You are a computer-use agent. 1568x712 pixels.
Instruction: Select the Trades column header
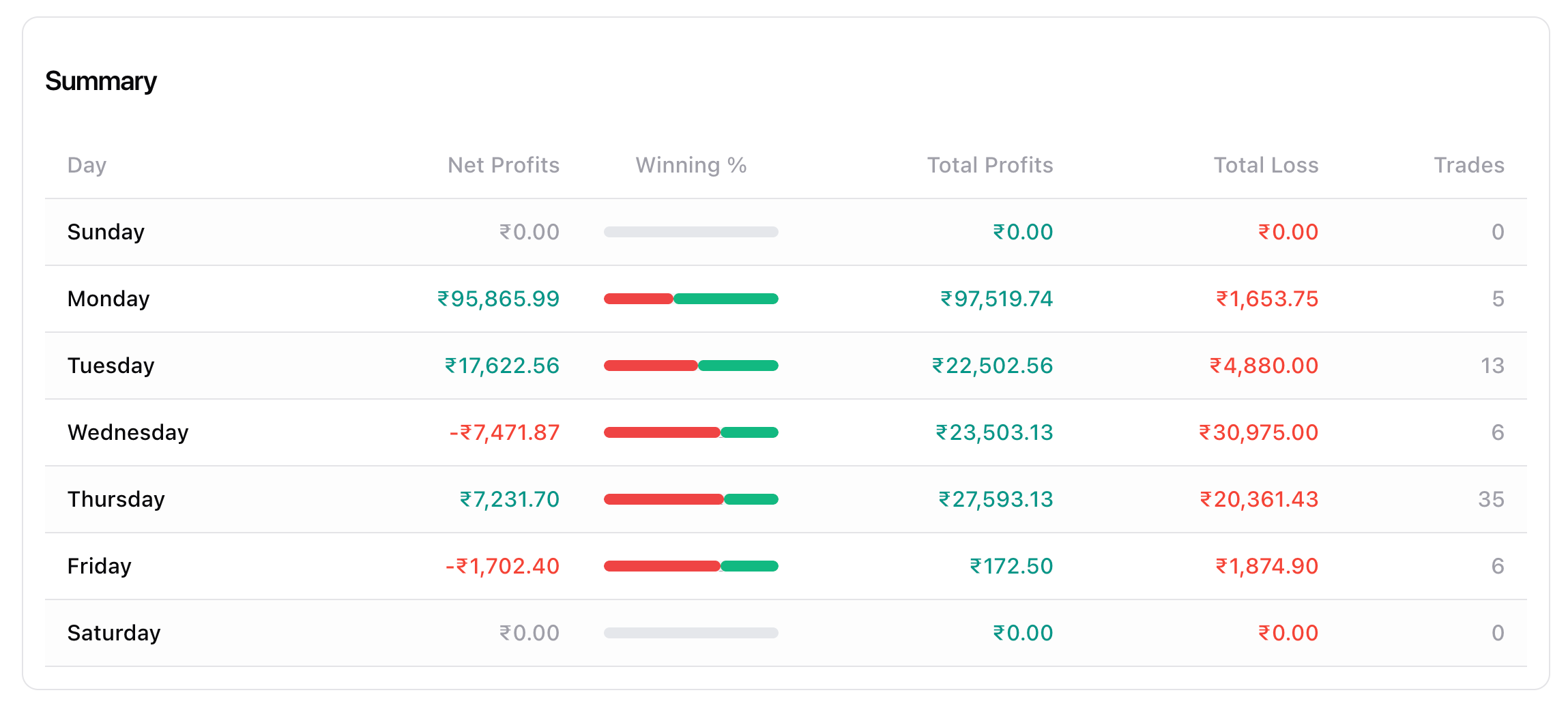(1468, 165)
